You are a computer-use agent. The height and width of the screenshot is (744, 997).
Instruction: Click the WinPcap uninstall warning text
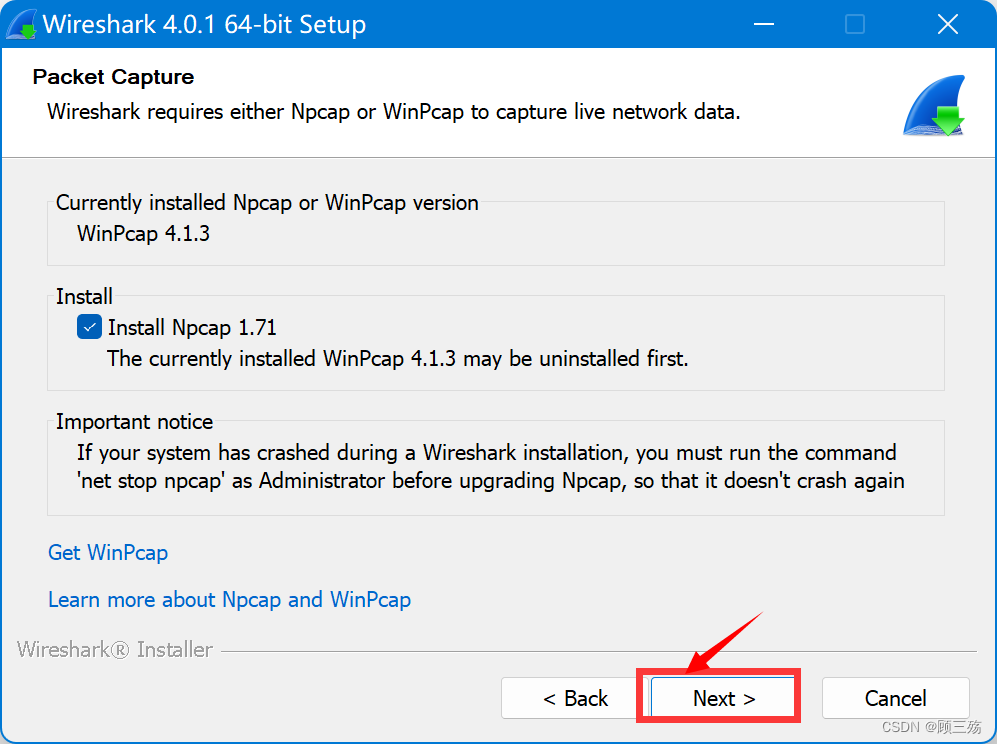click(x=398, y=359)
